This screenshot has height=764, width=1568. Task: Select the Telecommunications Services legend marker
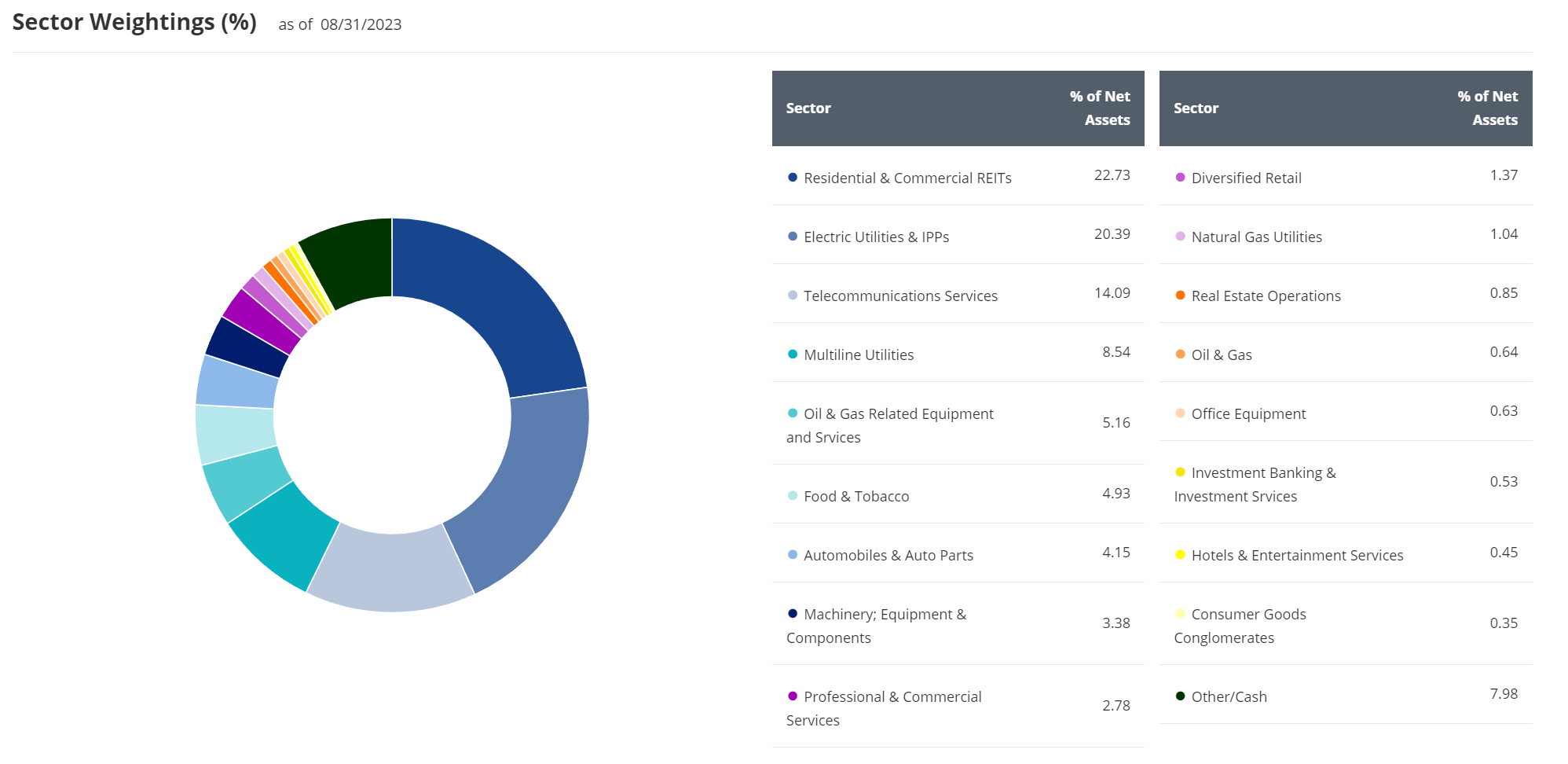[x=793, y=296]
